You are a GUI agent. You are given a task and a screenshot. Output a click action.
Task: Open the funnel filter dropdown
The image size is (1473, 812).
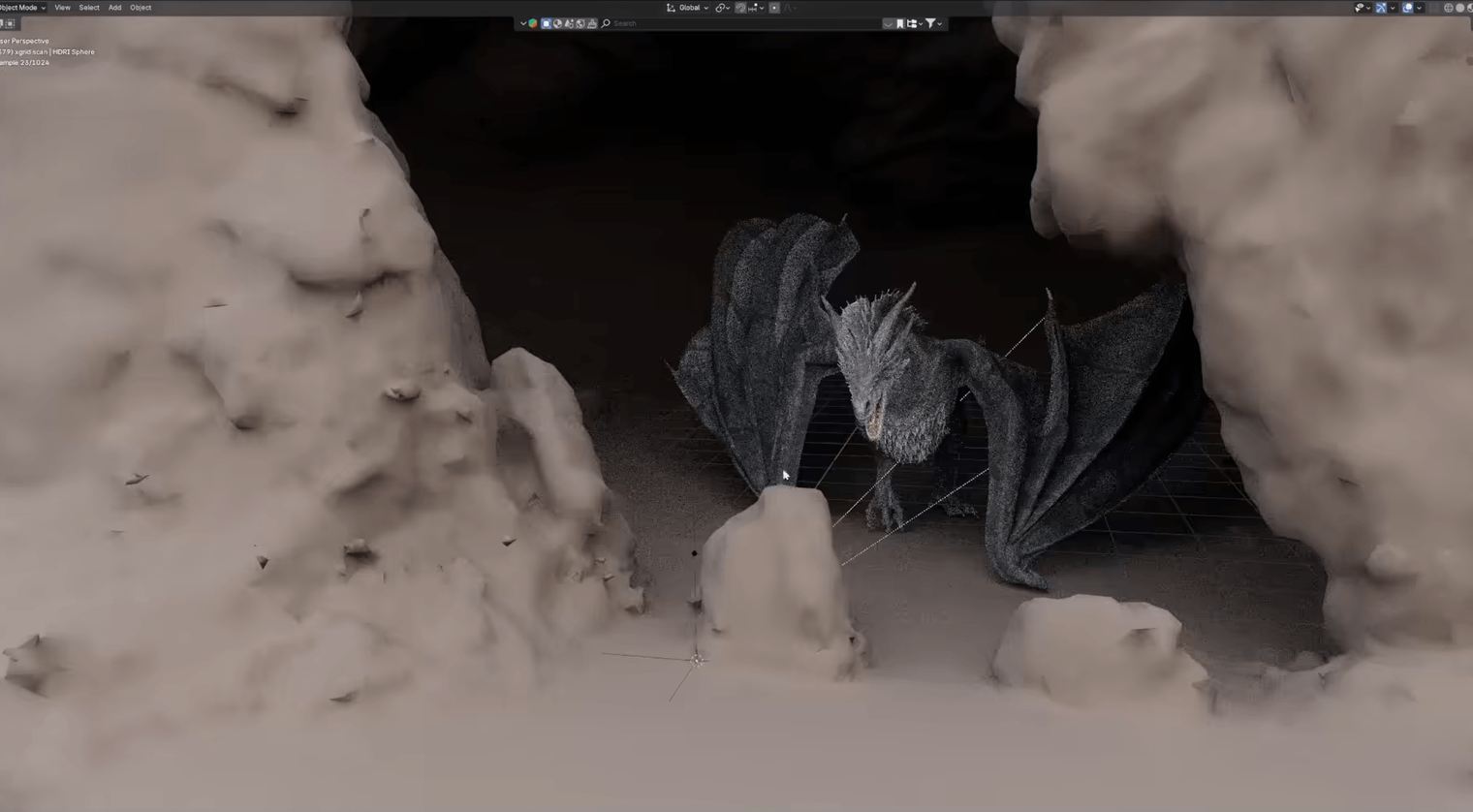(932, 23)
